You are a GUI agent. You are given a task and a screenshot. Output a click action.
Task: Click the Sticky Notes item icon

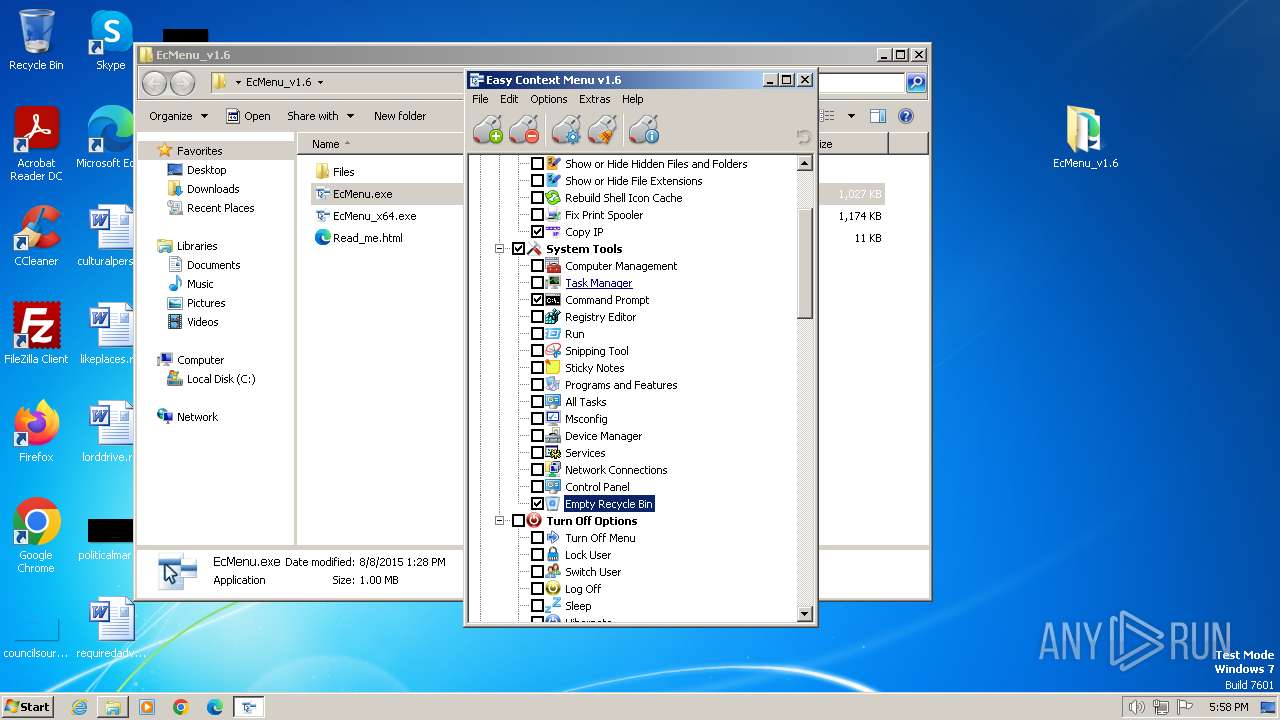tap(553, 368)
